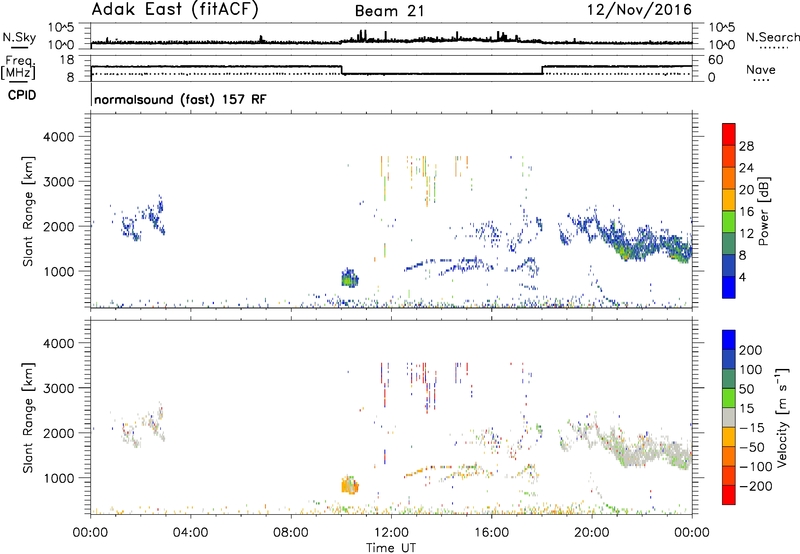
Task: Click the "28" label on Power color bar
Action: pyautogui.click(x=746, y=146)
